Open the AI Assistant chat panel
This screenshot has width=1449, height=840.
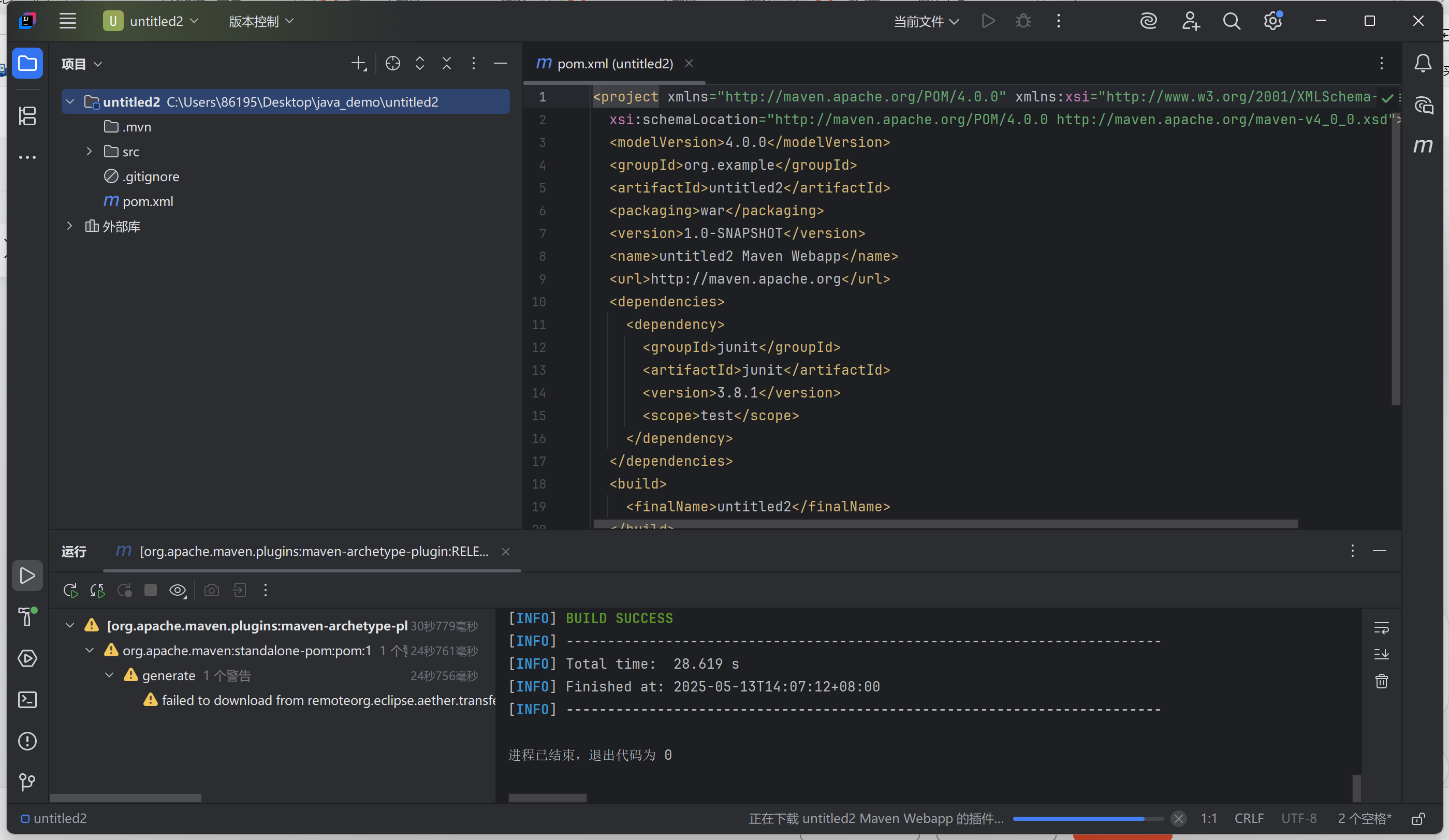pos(1423,105)
